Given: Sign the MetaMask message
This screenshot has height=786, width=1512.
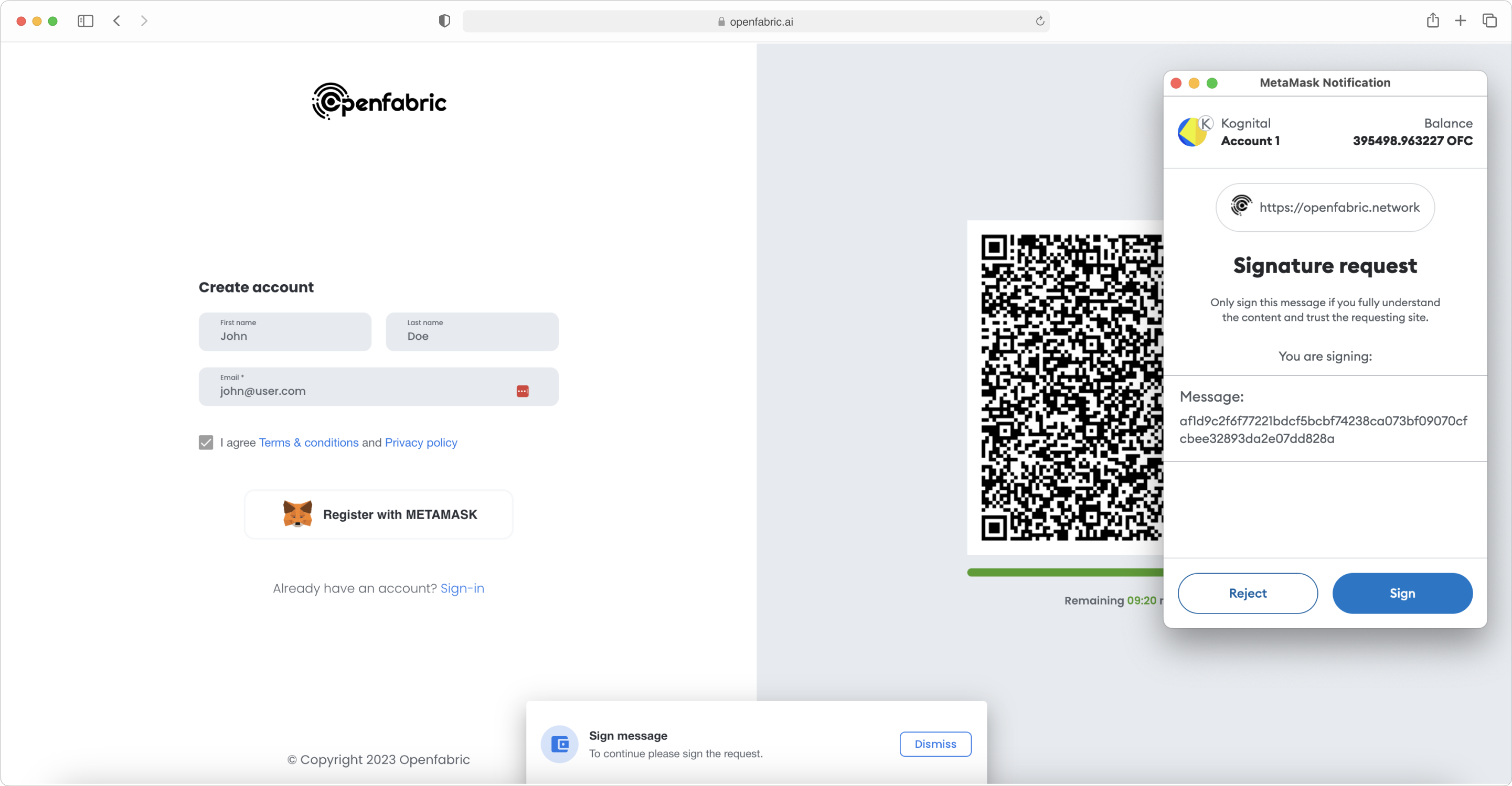Looking at the screenshot, I should tap(1402, 593).
